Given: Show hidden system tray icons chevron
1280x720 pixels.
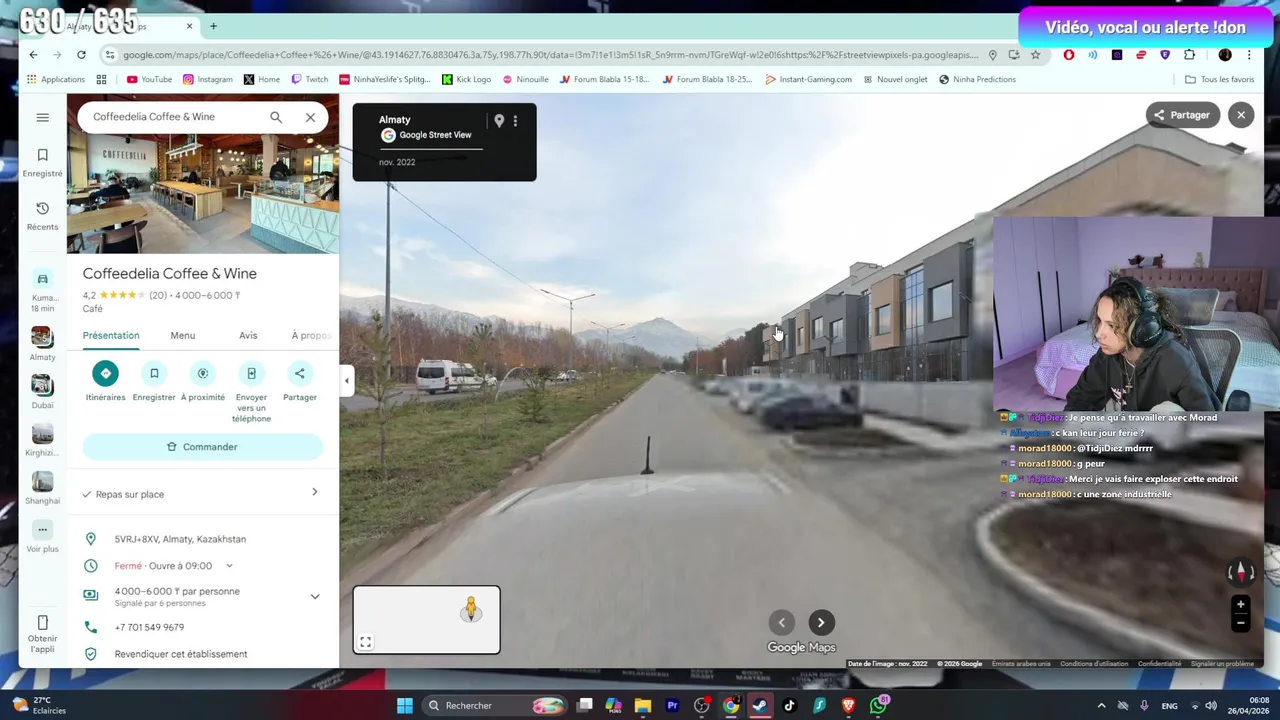Looking at the screenshot, I should coord(1101,706).
